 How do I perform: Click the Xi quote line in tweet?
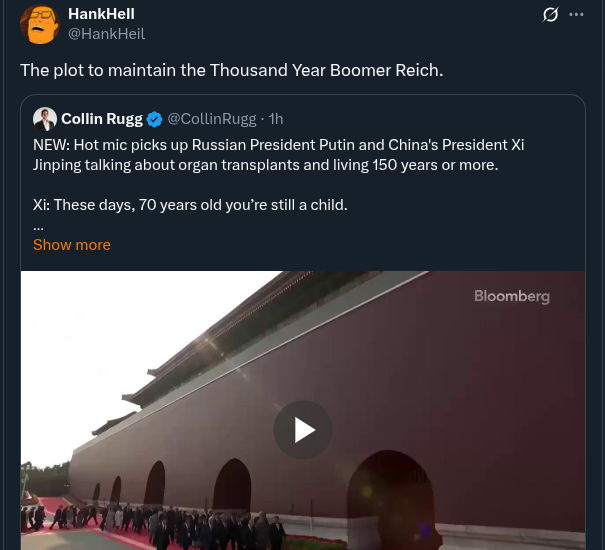pos(190,205)
